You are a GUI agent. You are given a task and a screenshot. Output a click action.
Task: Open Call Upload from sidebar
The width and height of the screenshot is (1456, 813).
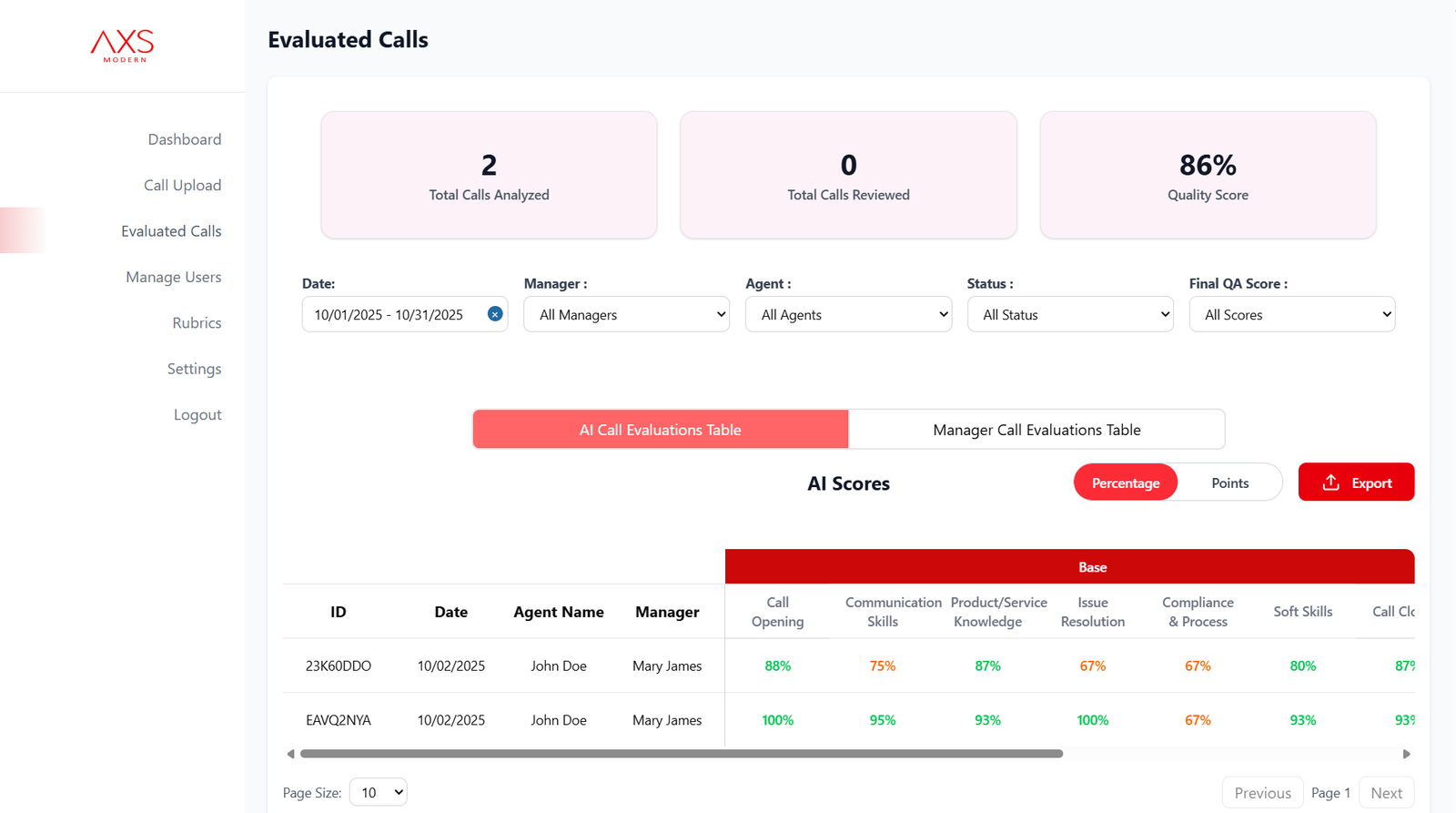(x=182, y=185)
